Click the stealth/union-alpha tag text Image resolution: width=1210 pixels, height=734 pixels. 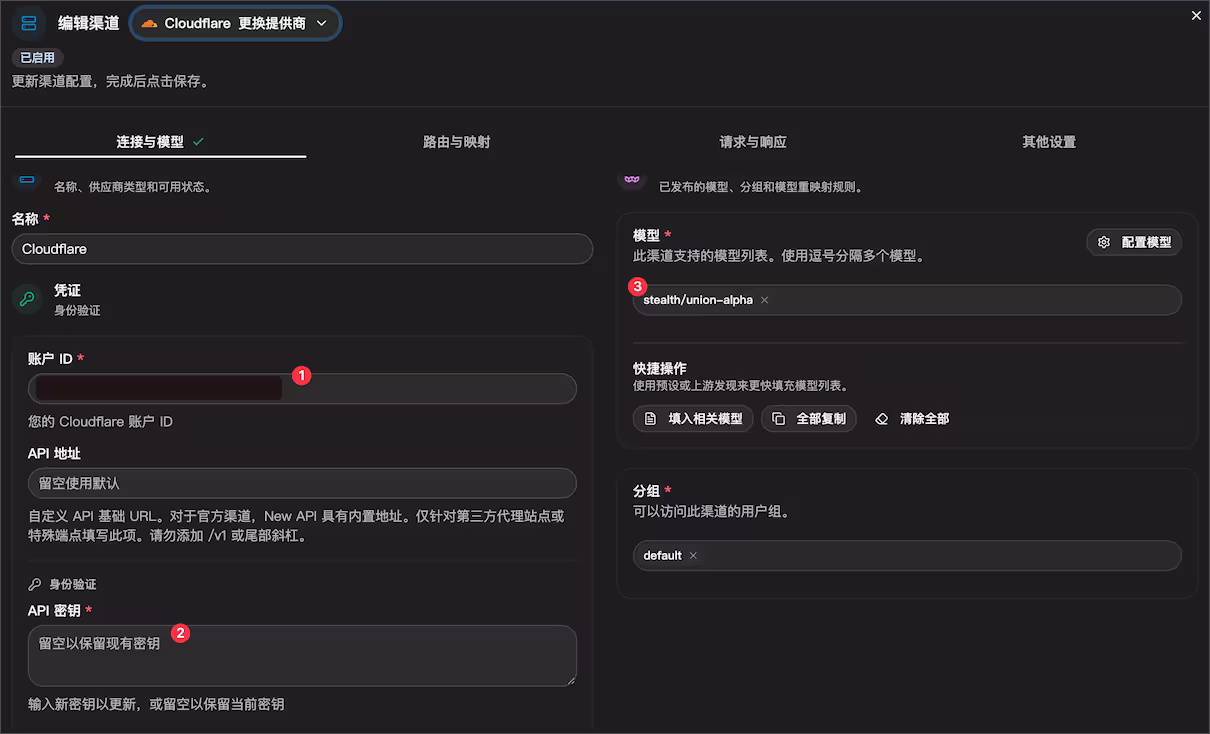[x=698, y=300]
